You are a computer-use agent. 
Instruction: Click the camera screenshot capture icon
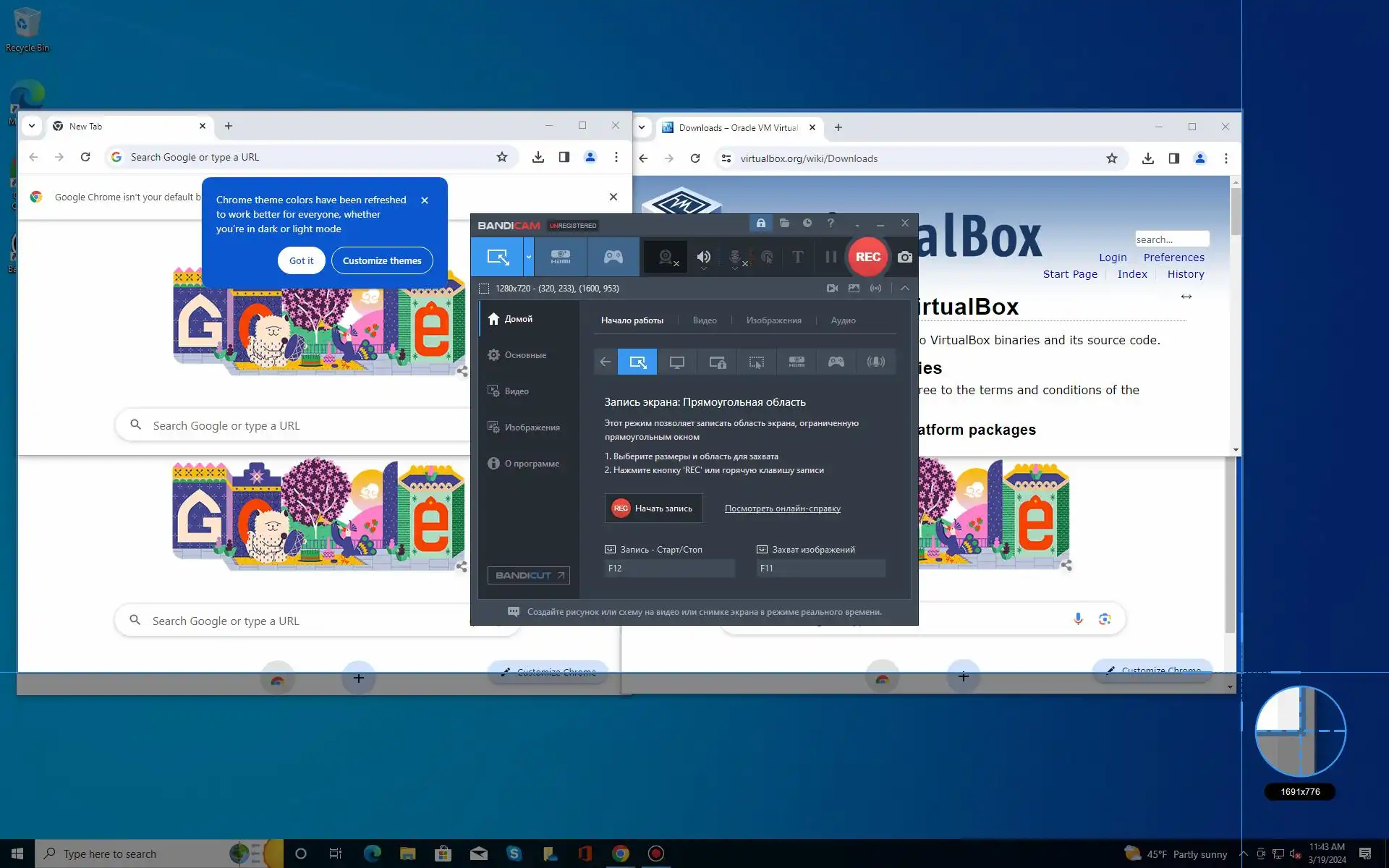click(x=904, y=257)
